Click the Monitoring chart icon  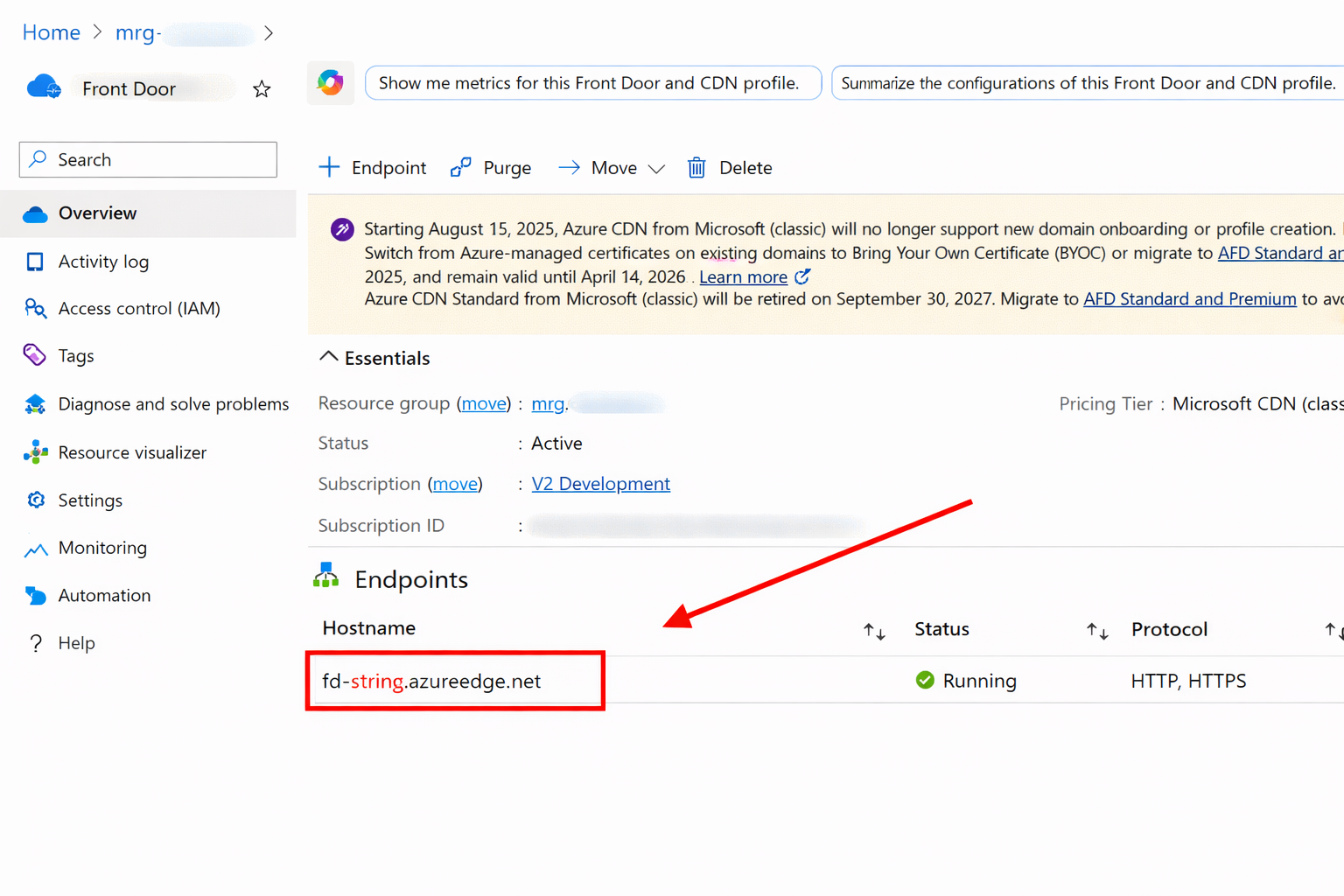click(x=35, y=549)
